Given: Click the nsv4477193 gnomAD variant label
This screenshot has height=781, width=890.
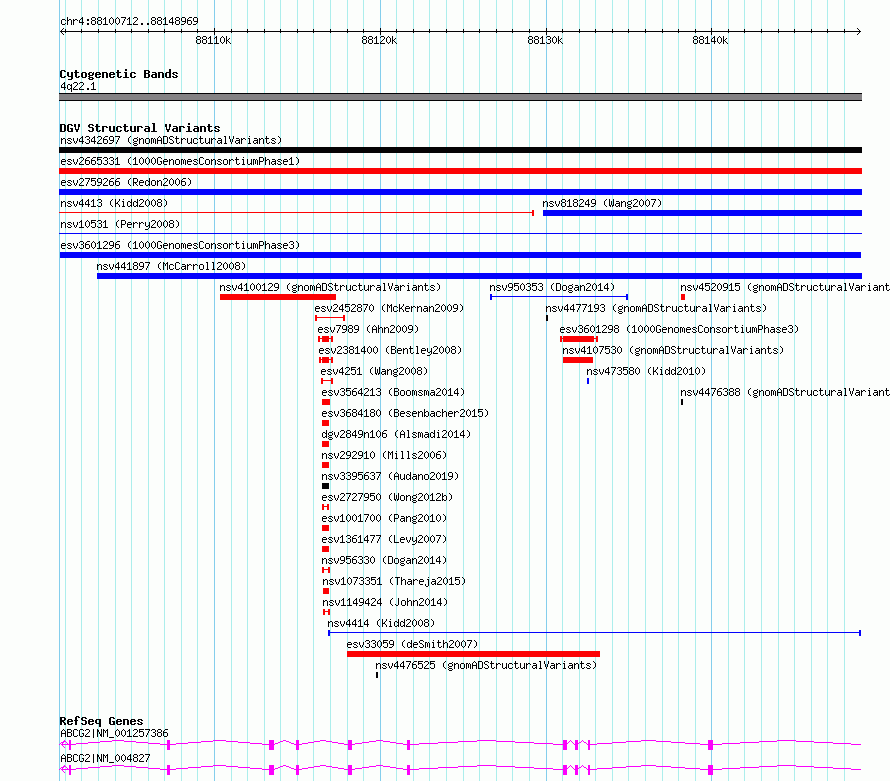Looking at the screenshot, I should (x=656, y=308).
